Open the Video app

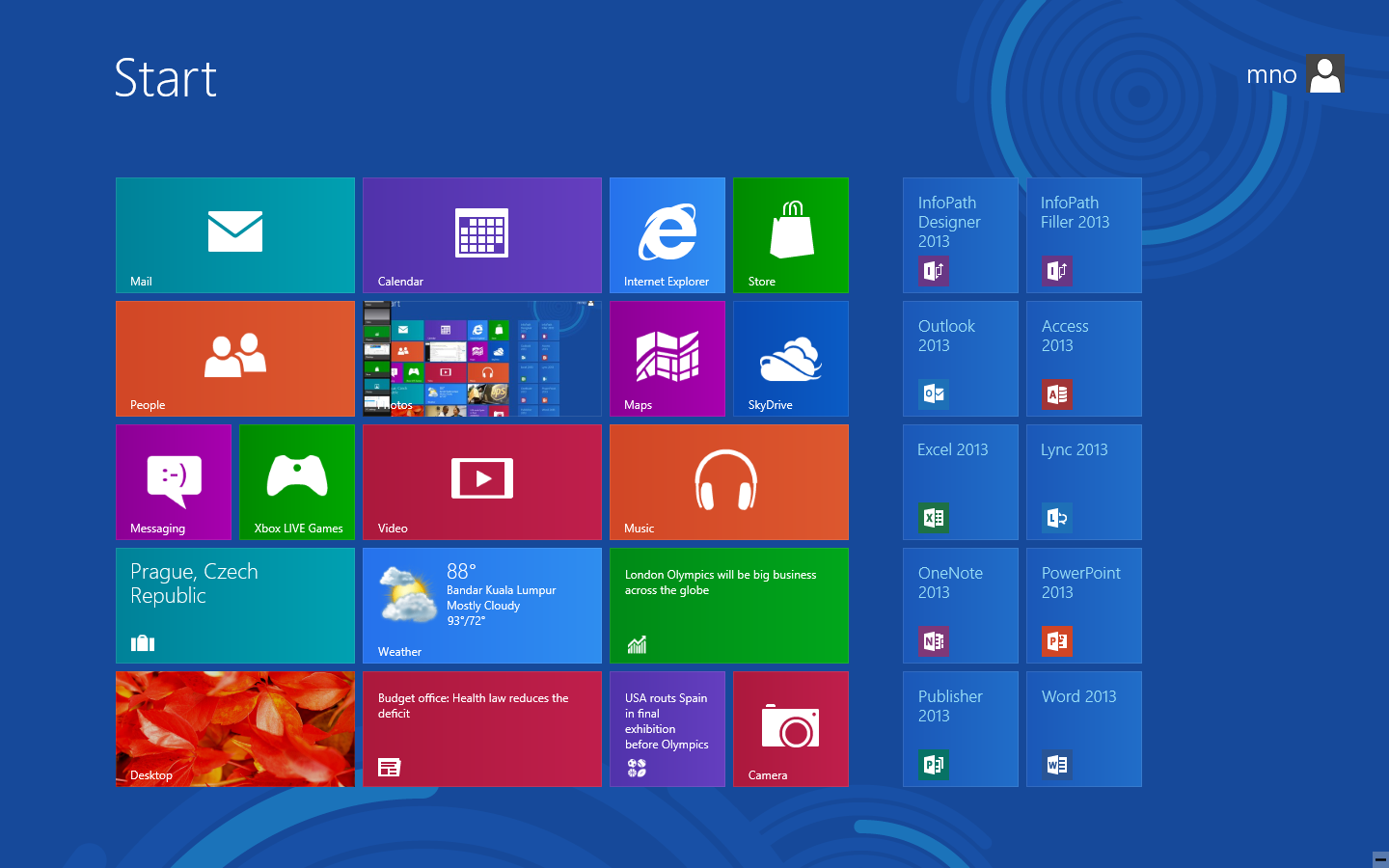click(481, 481)
